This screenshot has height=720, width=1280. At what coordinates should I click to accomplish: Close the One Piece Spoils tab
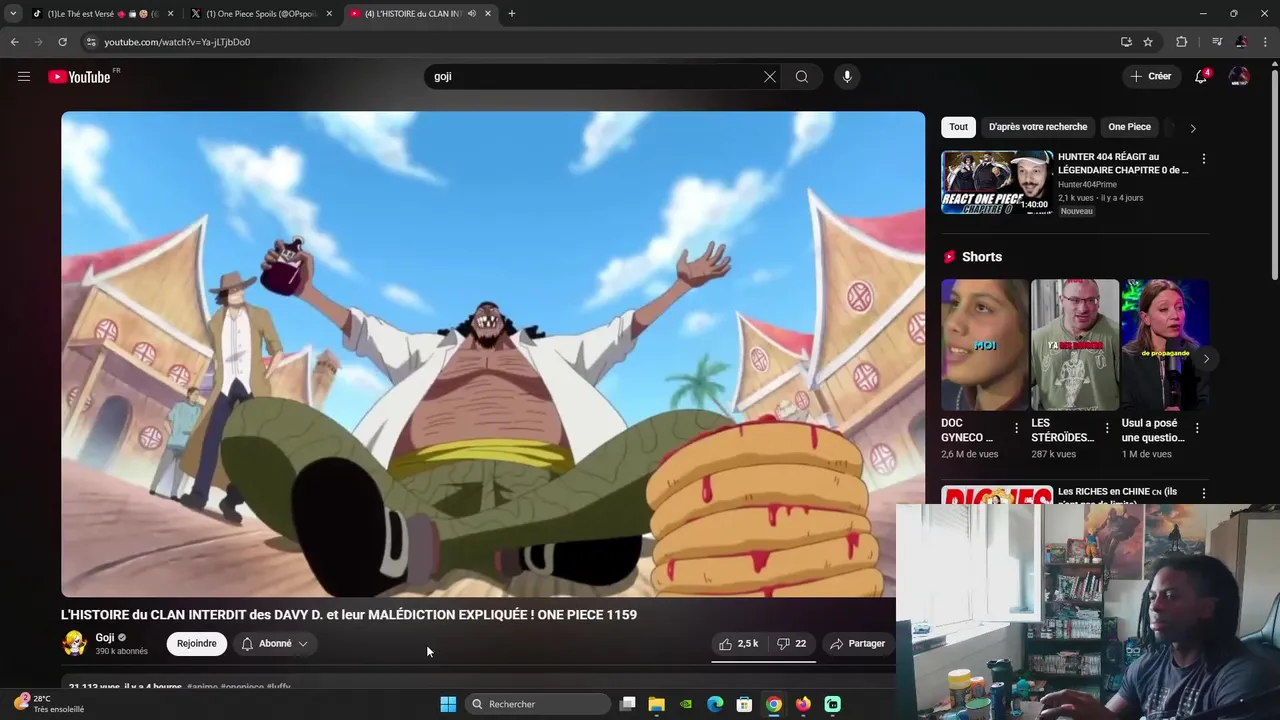(x=329, y=14)
